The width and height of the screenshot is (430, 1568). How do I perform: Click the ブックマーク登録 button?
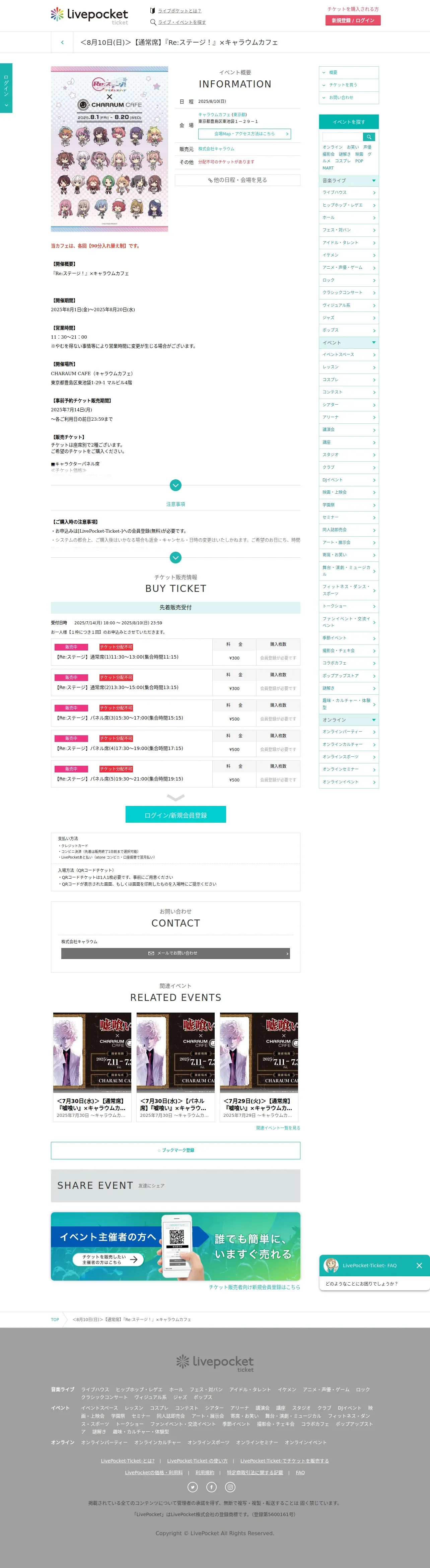175,1150
